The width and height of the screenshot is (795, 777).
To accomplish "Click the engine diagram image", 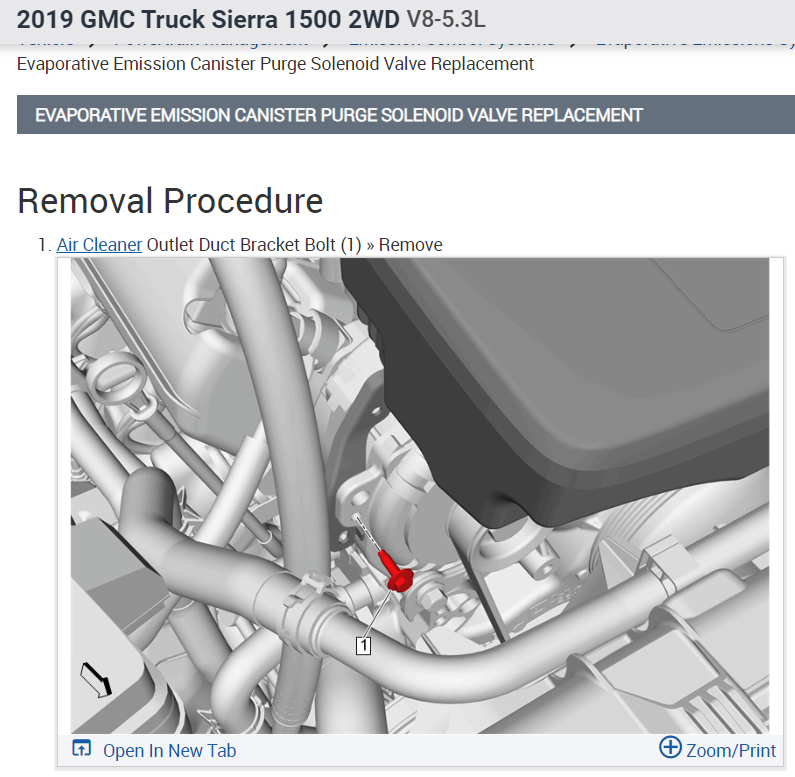I will 420,496.
